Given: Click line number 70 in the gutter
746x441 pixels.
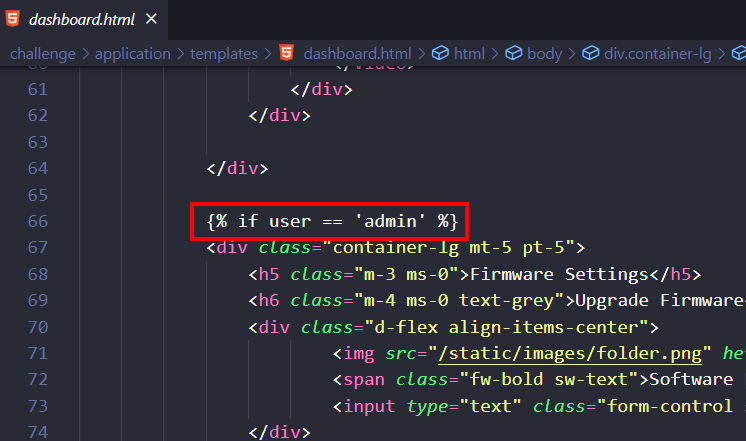Looking at the screenshot, I should coord(36,326).
